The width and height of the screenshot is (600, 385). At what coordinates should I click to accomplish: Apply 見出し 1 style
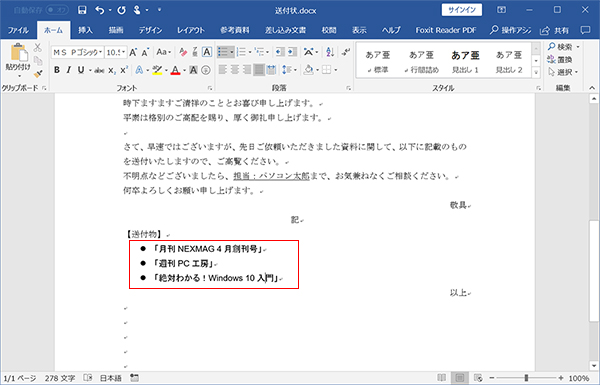[x=465, y=61]
